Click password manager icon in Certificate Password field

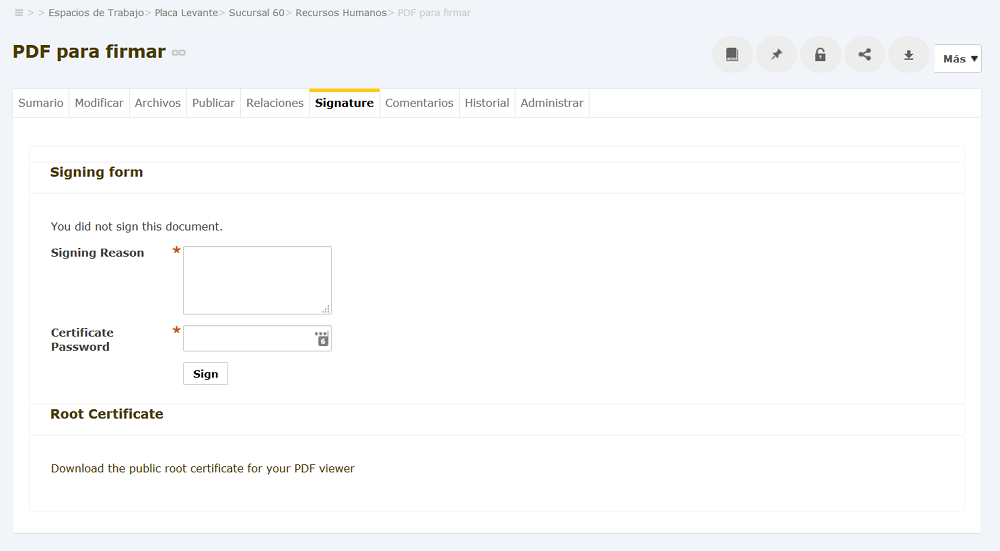coord(322,339)
